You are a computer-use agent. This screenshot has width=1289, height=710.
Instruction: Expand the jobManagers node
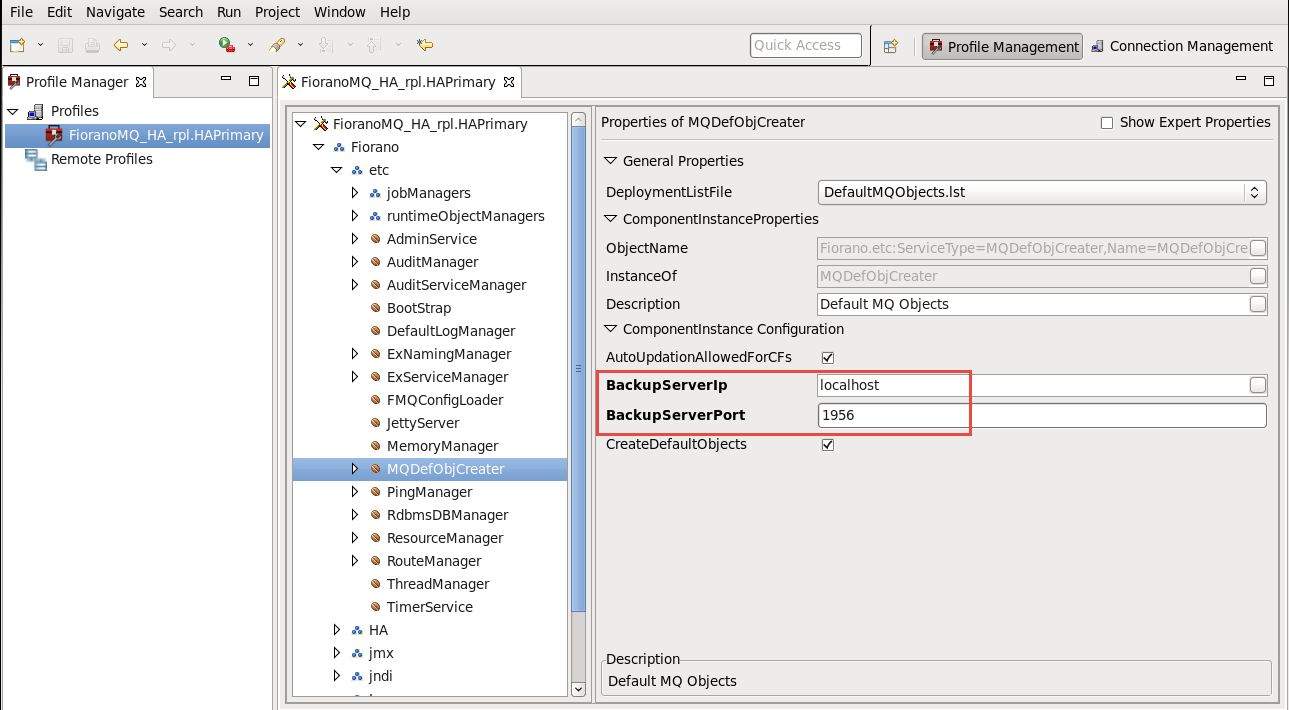[x=354, y=193]
